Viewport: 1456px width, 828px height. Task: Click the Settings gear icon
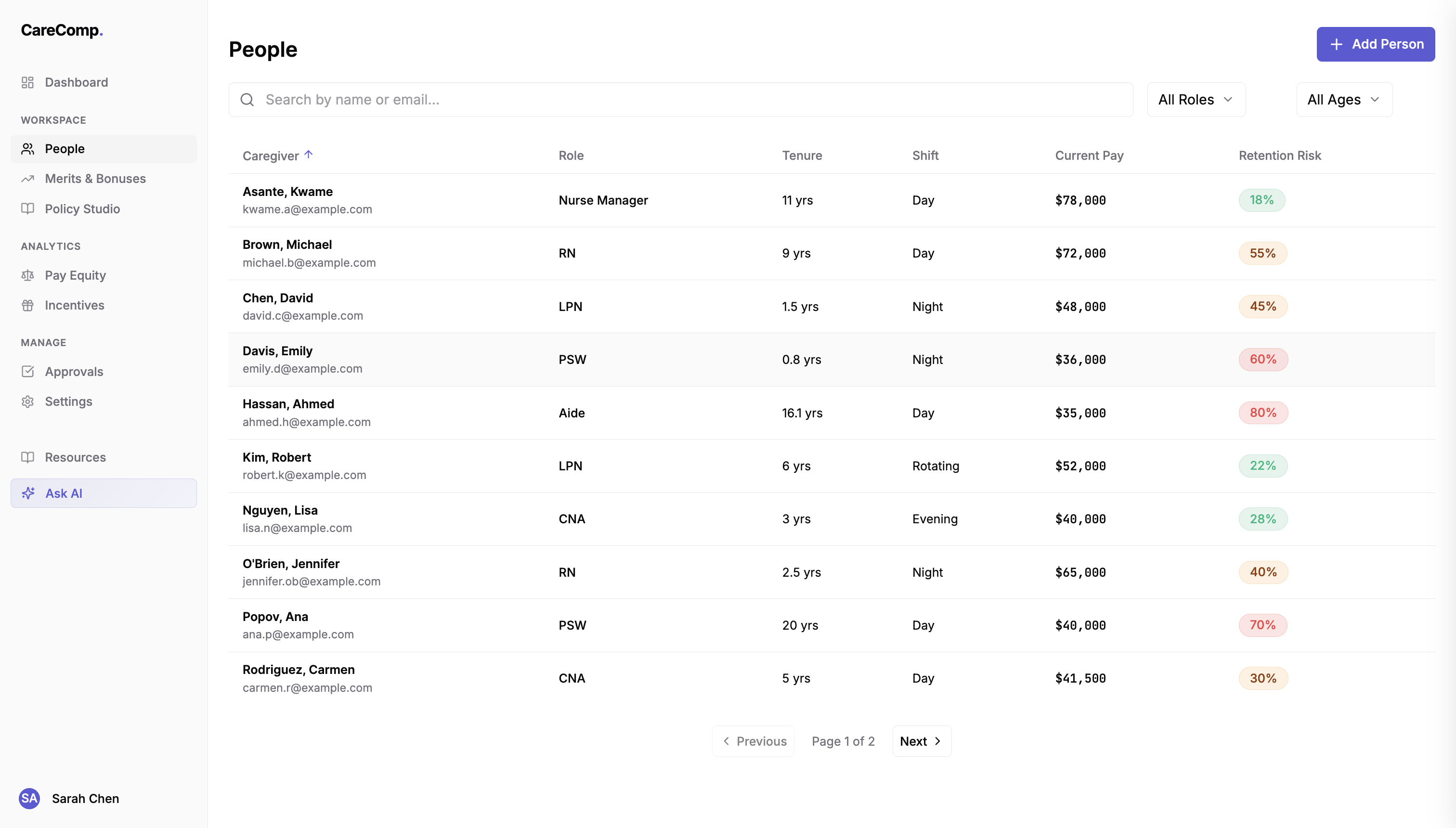[27, 401]
